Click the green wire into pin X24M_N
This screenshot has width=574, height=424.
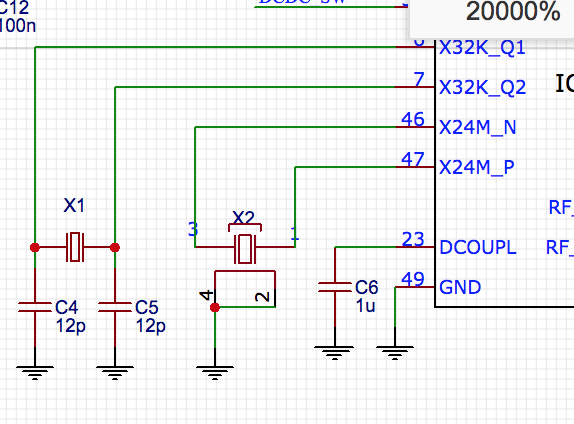295,127
